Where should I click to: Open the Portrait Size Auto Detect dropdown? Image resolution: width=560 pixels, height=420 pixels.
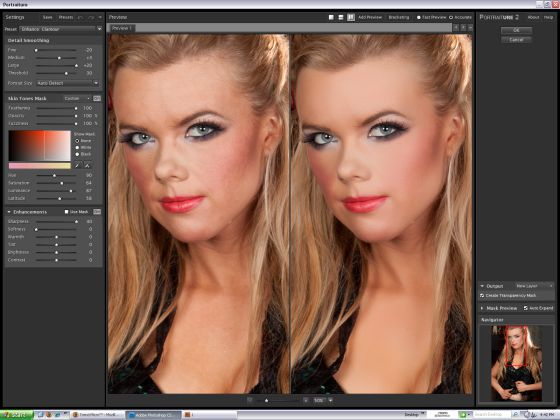[x=68, y=83]
